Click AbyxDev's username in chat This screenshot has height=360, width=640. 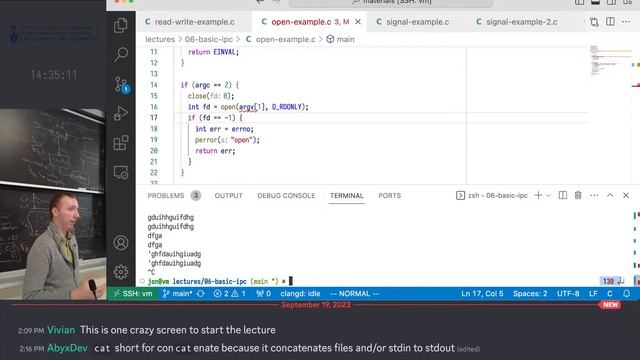tap(67, 348)
